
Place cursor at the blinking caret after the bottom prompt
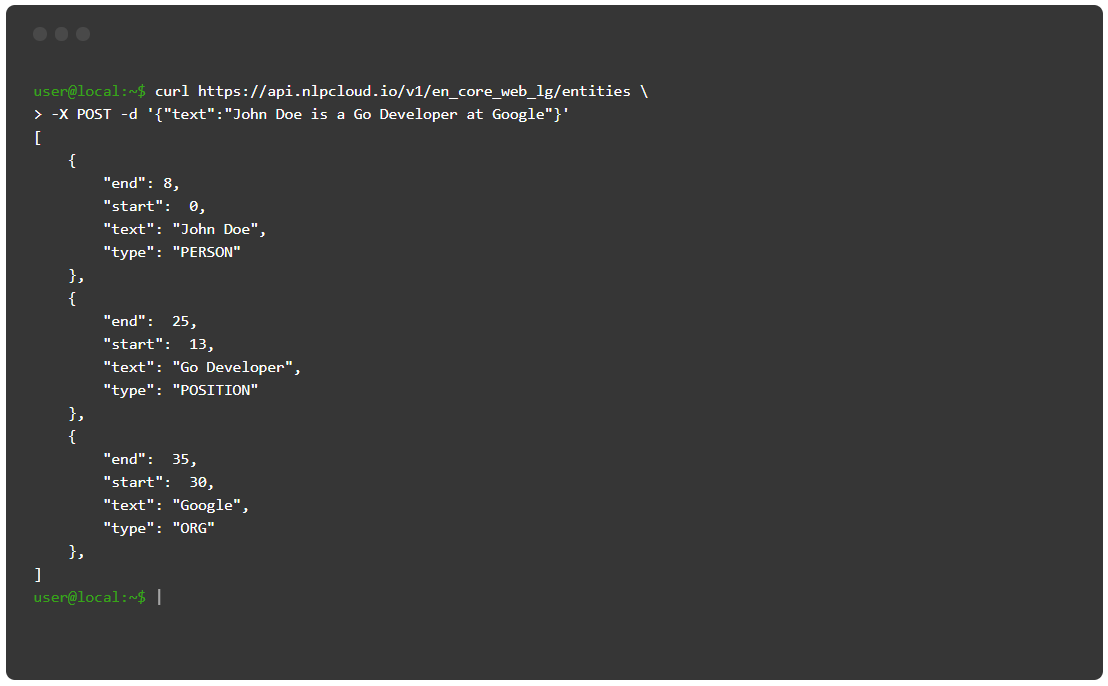(159, 597)
